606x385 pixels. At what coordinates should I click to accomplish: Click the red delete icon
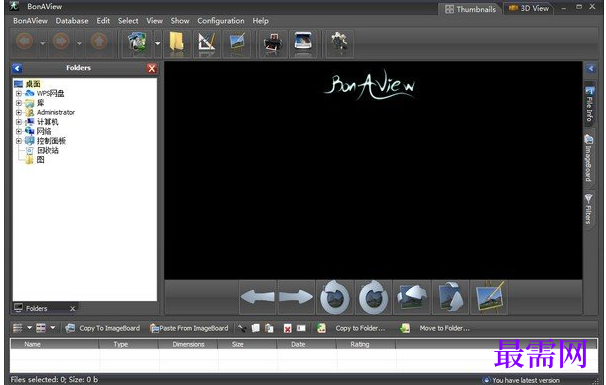[288, 329]
